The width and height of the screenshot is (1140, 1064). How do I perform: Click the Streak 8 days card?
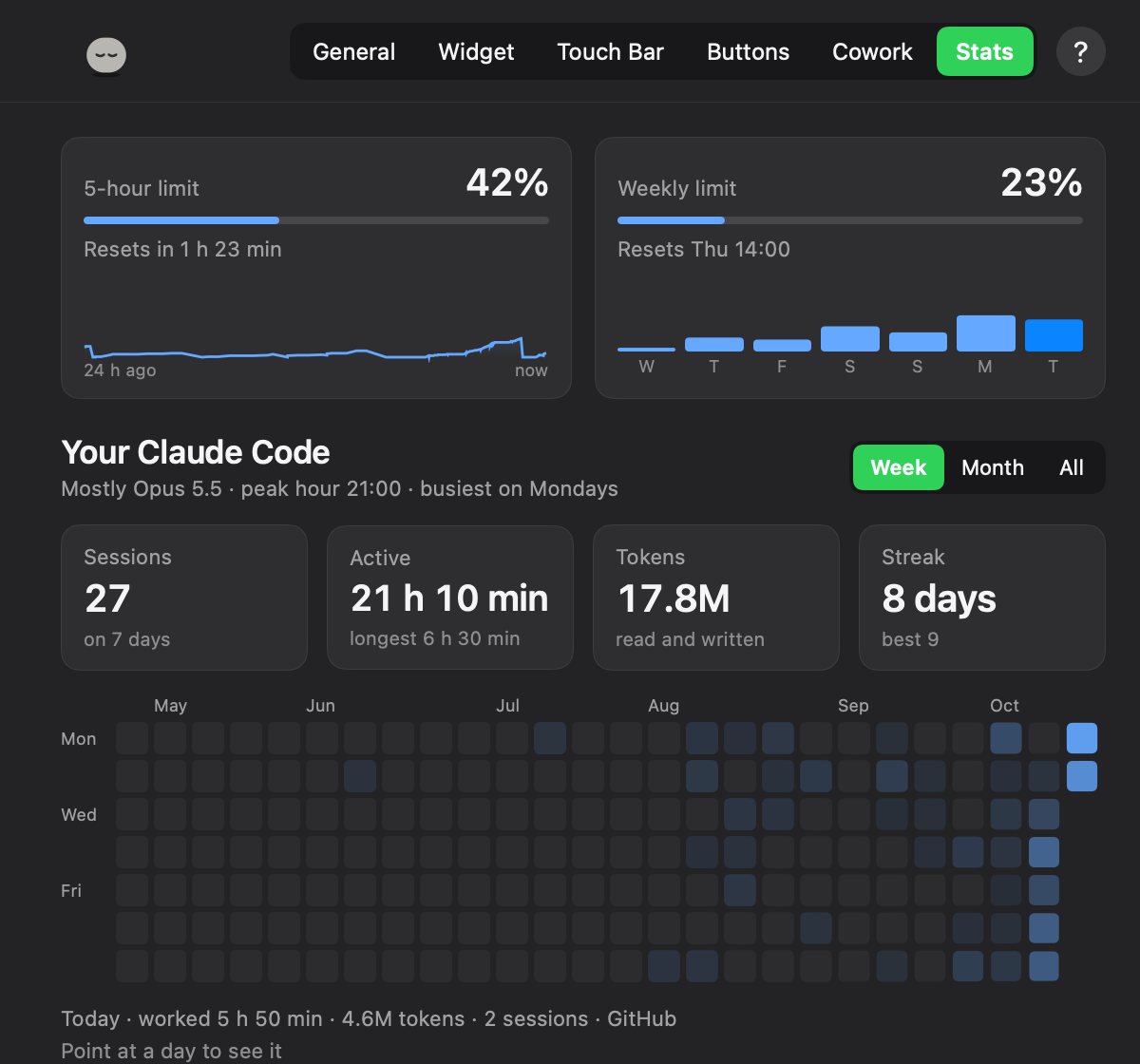pyautogui.click(x=982, y=598)
